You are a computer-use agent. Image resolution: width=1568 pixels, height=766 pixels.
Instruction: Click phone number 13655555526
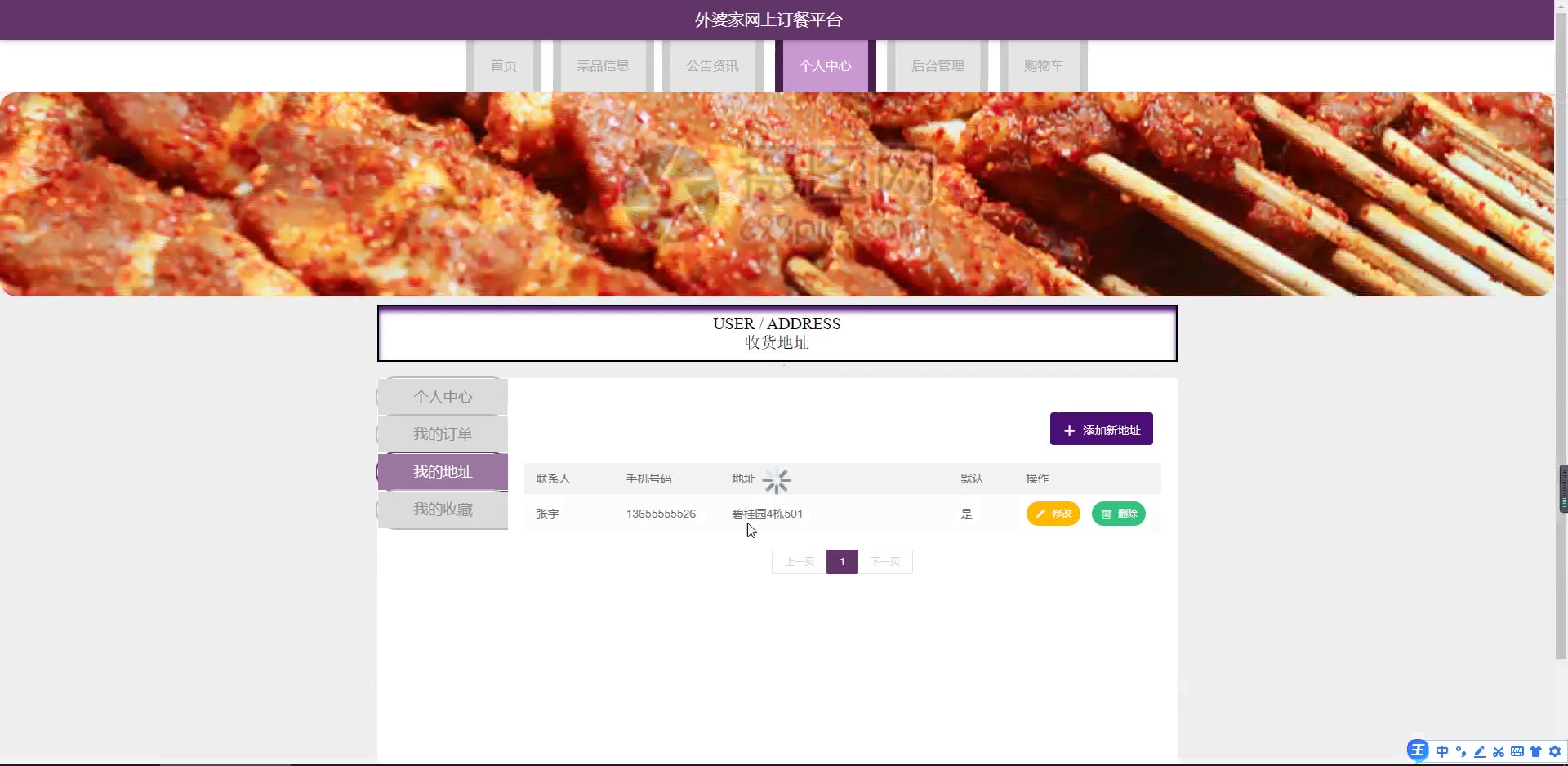click(x=661, y=514)
